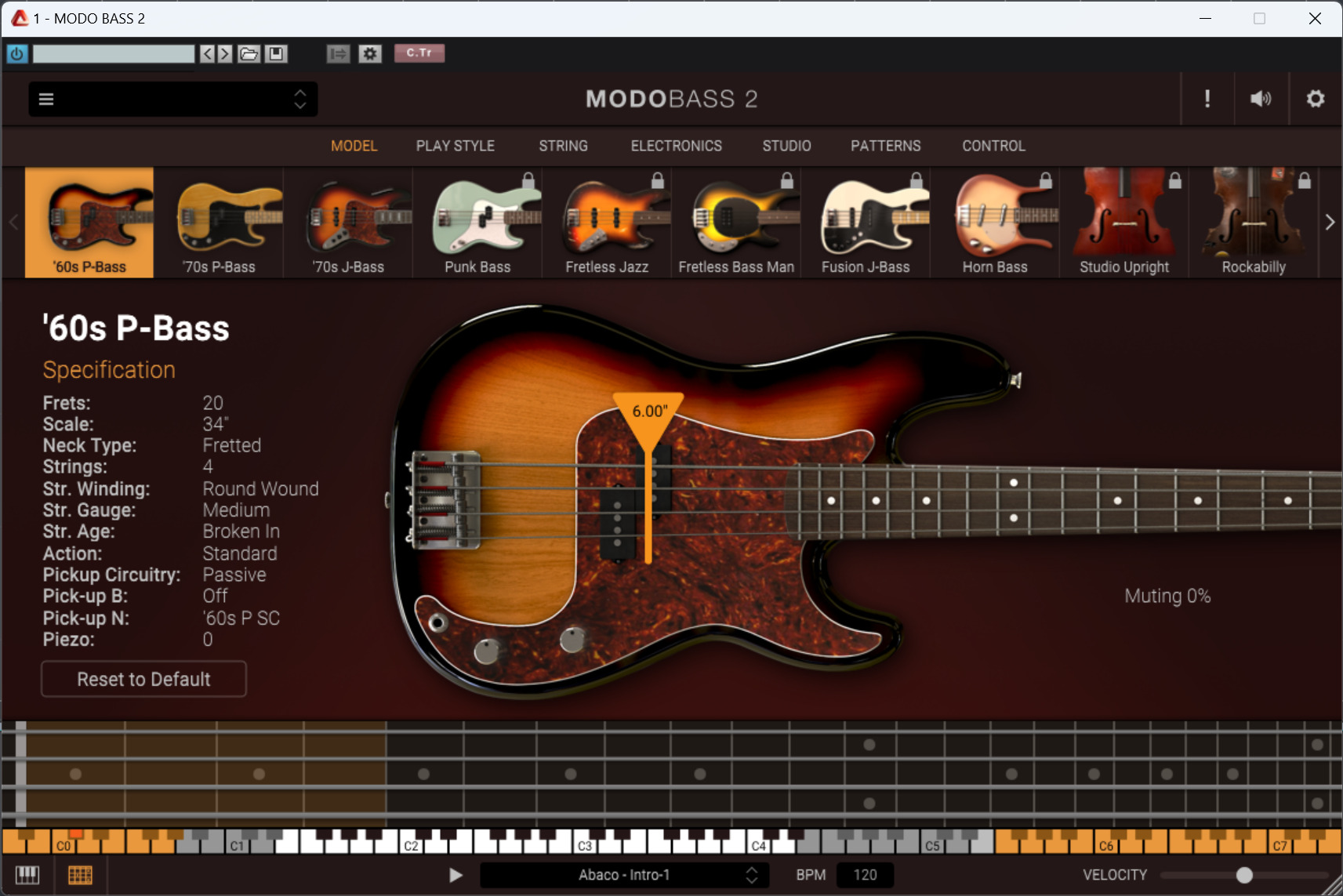Screen dimensions: 1343x896
Task: Select the '60s P-Bass model
Action: [x=89, y=223]
